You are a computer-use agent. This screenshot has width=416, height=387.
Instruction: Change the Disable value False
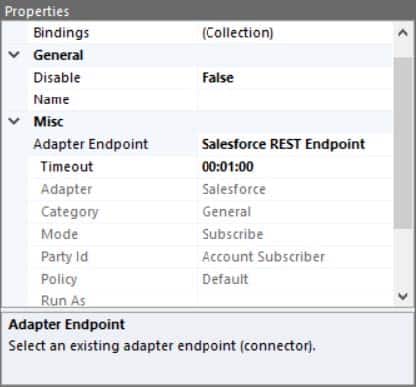[x=218, y=78]
